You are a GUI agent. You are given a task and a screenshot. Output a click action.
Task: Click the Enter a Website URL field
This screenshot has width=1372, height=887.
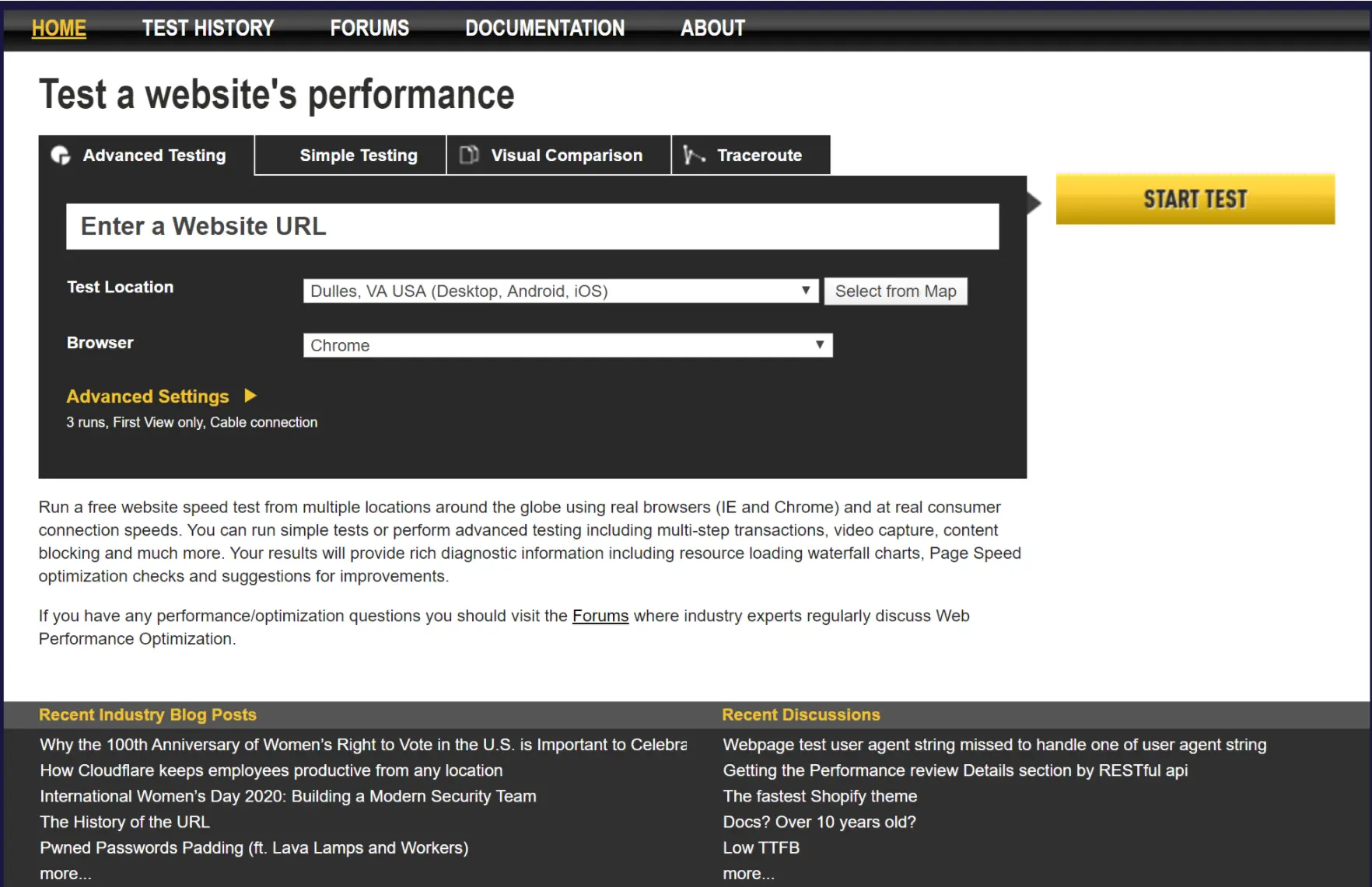pyautogui.click(x=533, y=226)
